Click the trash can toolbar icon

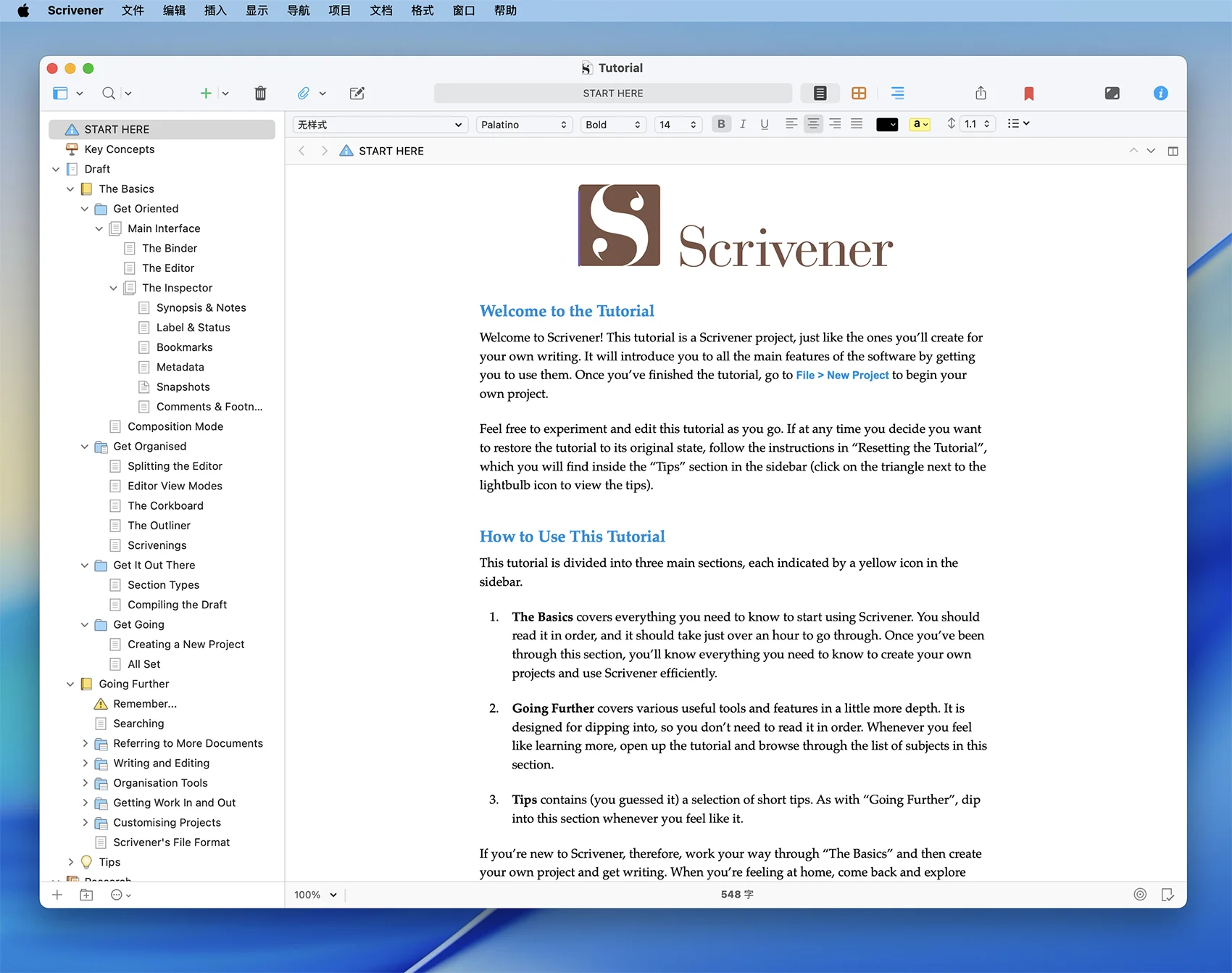[260, 93]
